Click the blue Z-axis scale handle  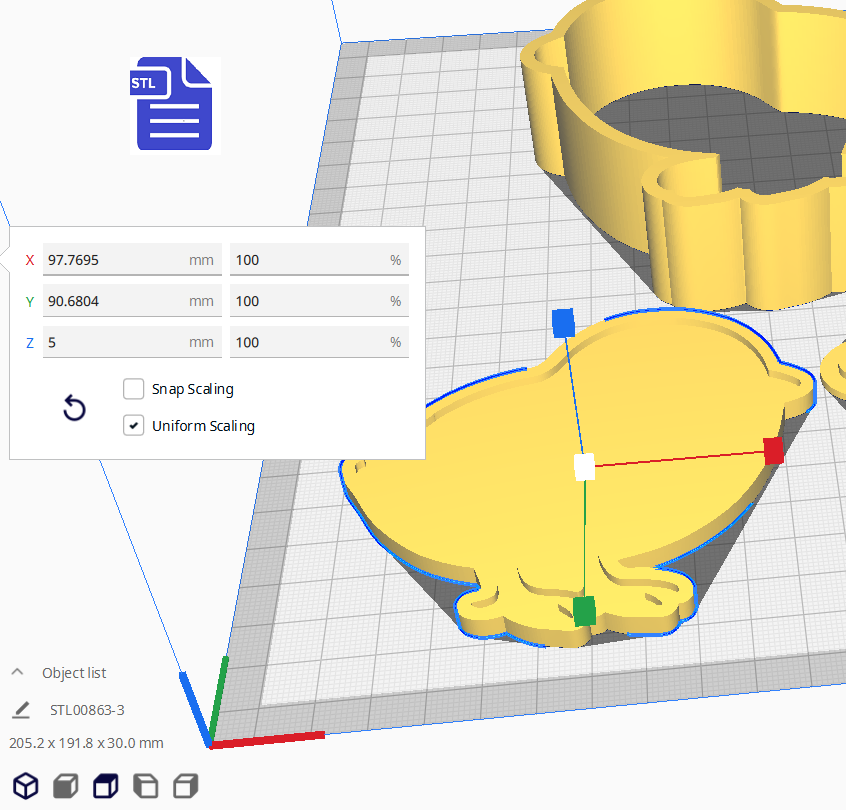[x=563, y=322]
